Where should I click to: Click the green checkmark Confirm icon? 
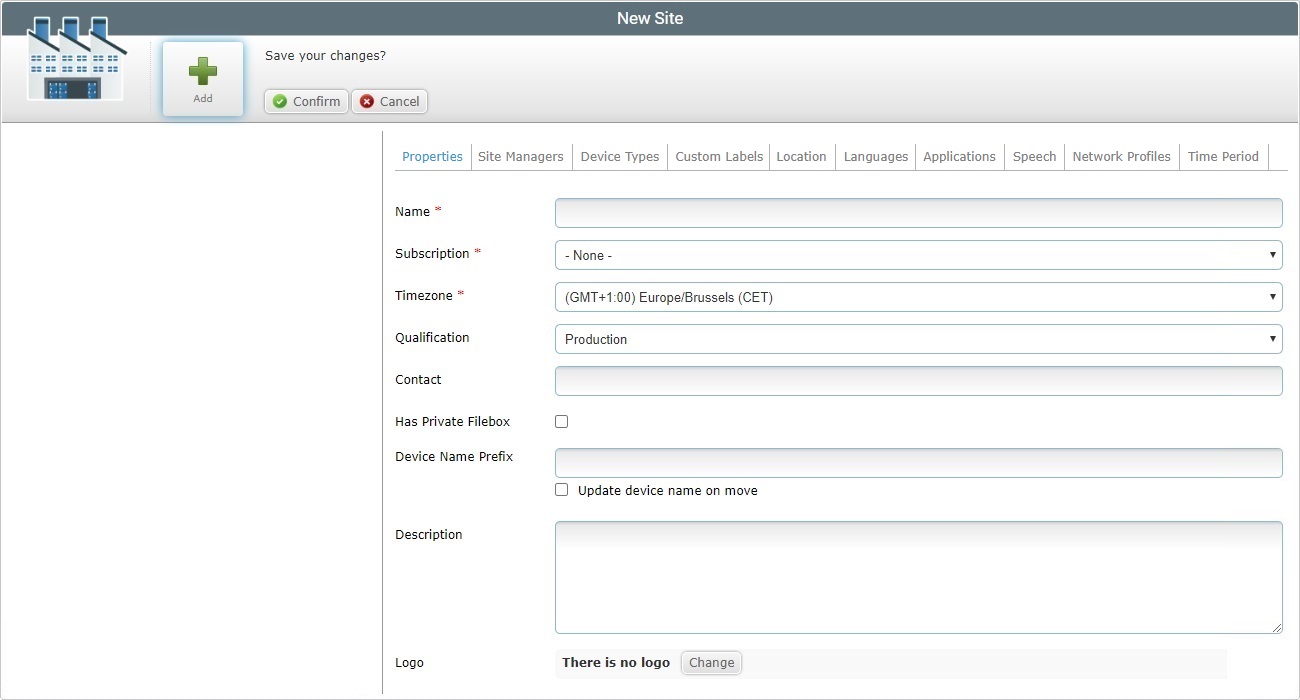(x=280, y=101)
